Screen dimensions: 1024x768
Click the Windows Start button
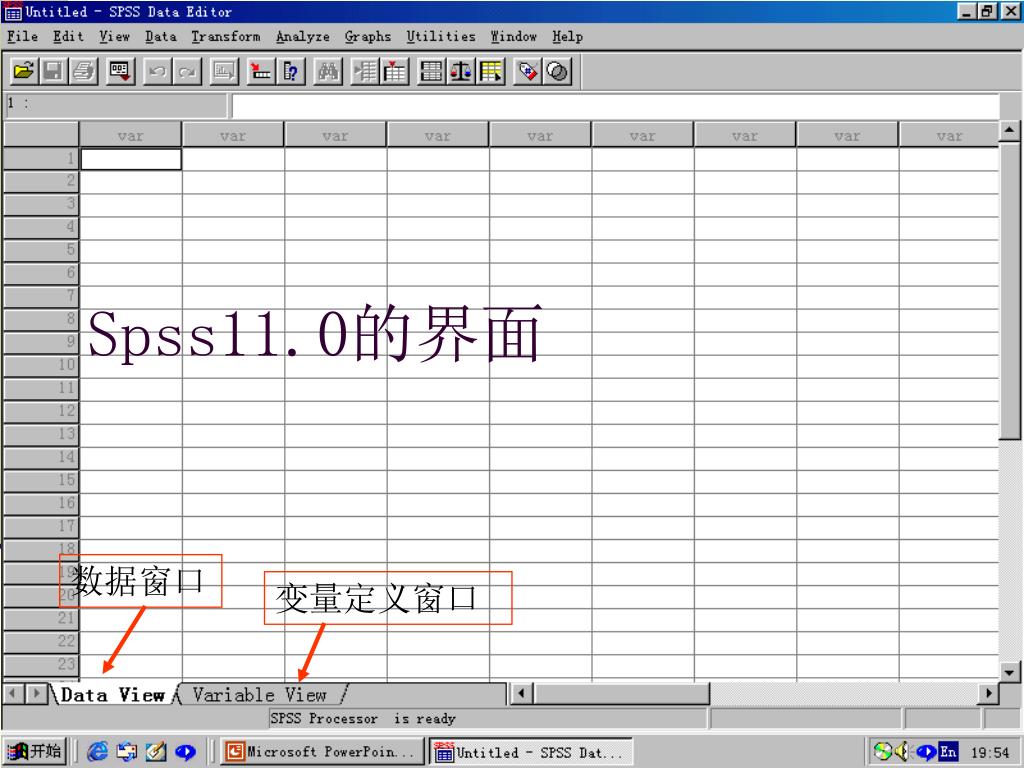click(34, 752)
